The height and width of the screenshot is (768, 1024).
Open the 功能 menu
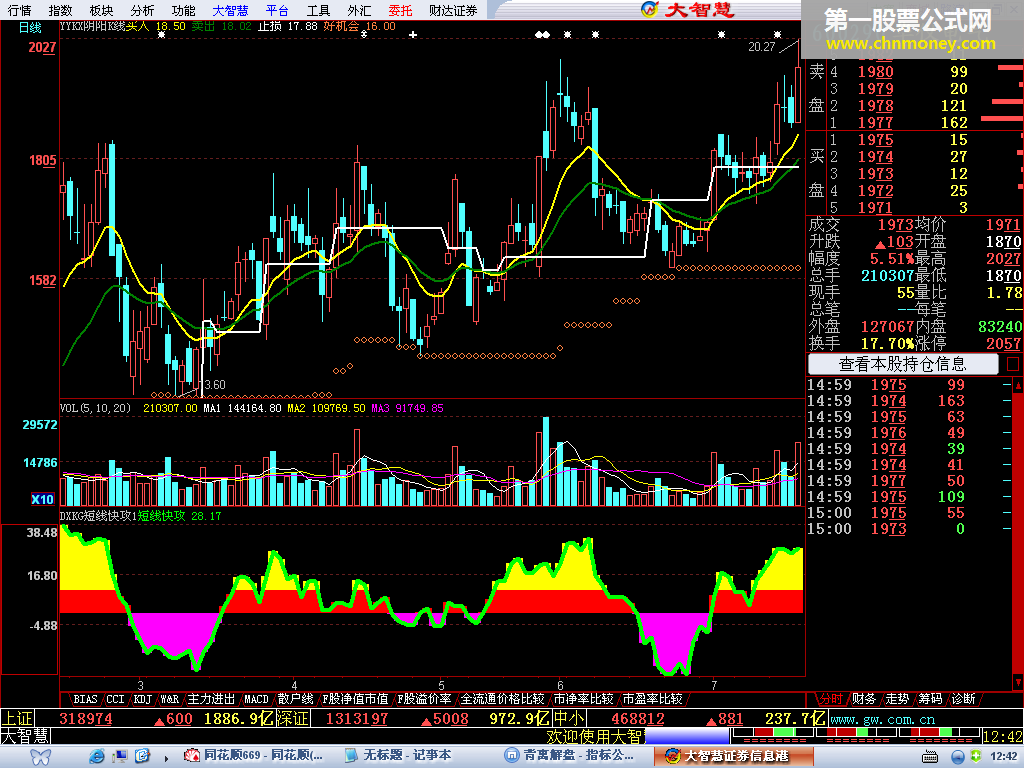(184, 10)
